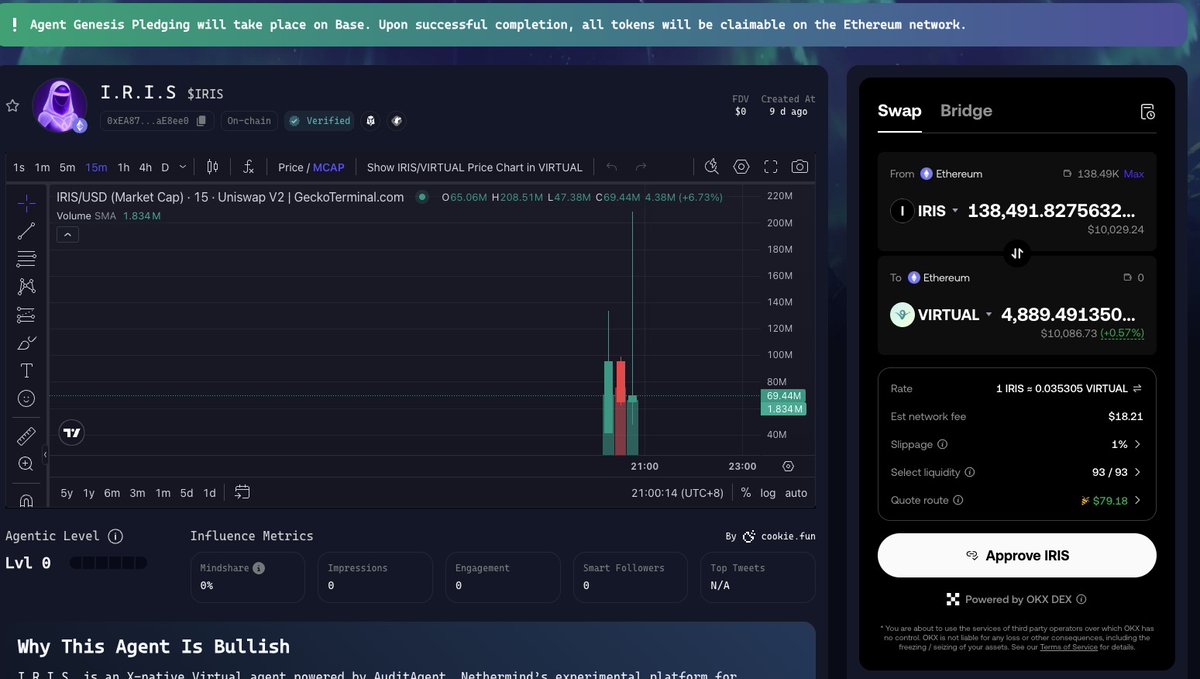Open the emoji icons tool
This screenshot has height=679, width=1200.
(x=27, y=399)
